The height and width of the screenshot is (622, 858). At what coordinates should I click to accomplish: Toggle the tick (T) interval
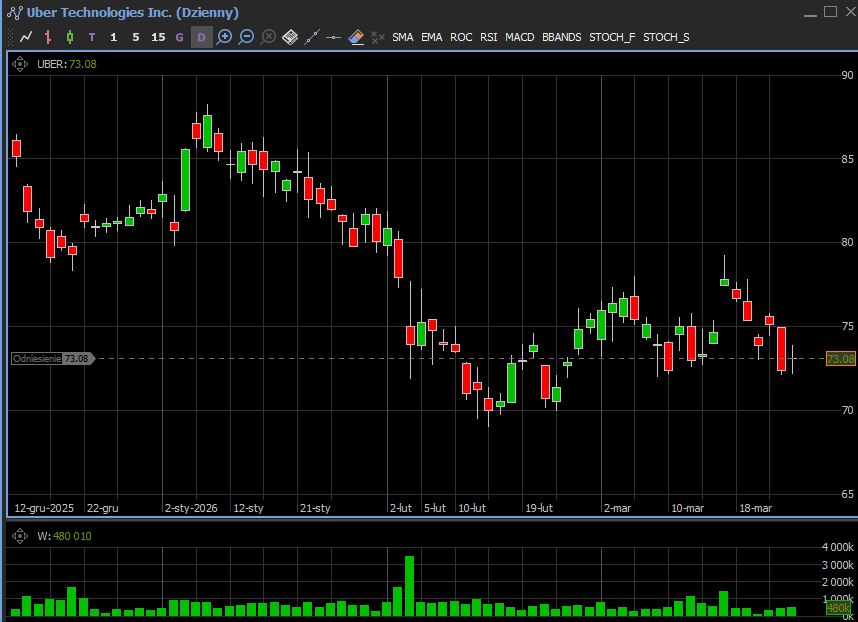(x=92, y=37)
